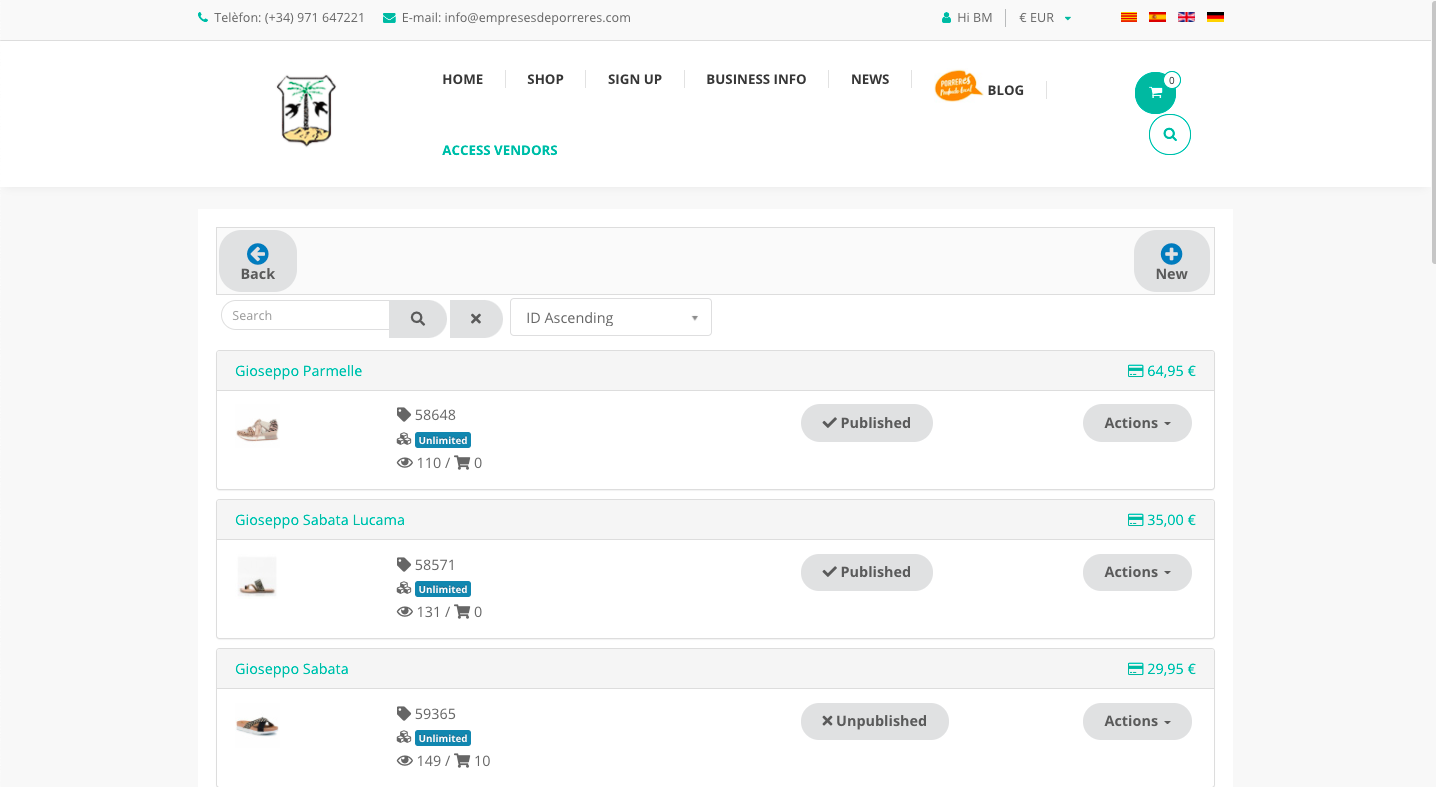Expand Actions menu for Gioseppo Parmelle
Screen dimensions: 1436x787
pos(1137,423)
